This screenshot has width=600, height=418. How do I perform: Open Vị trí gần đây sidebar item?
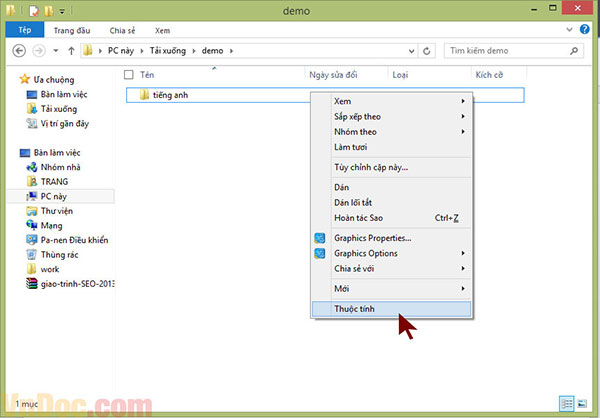tap(65, 123)
